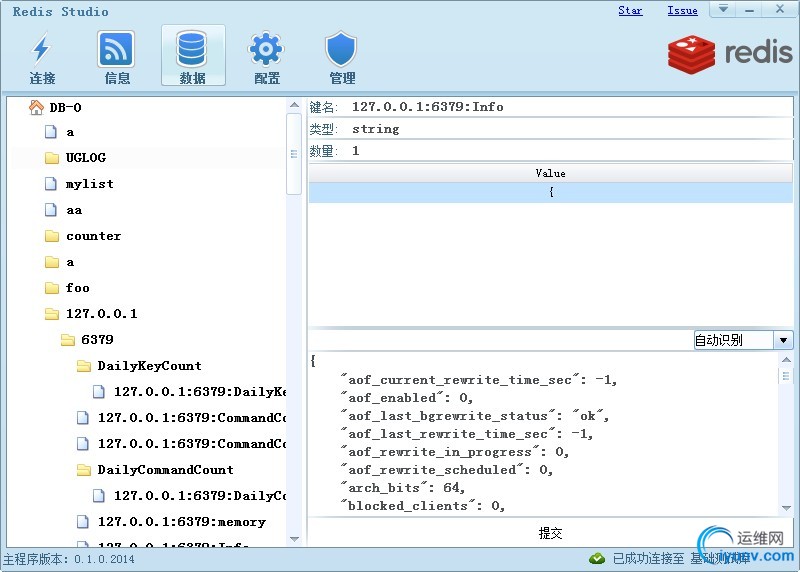
Task: Click the value editor scrollbar up arrow
Action: (786, 360)
